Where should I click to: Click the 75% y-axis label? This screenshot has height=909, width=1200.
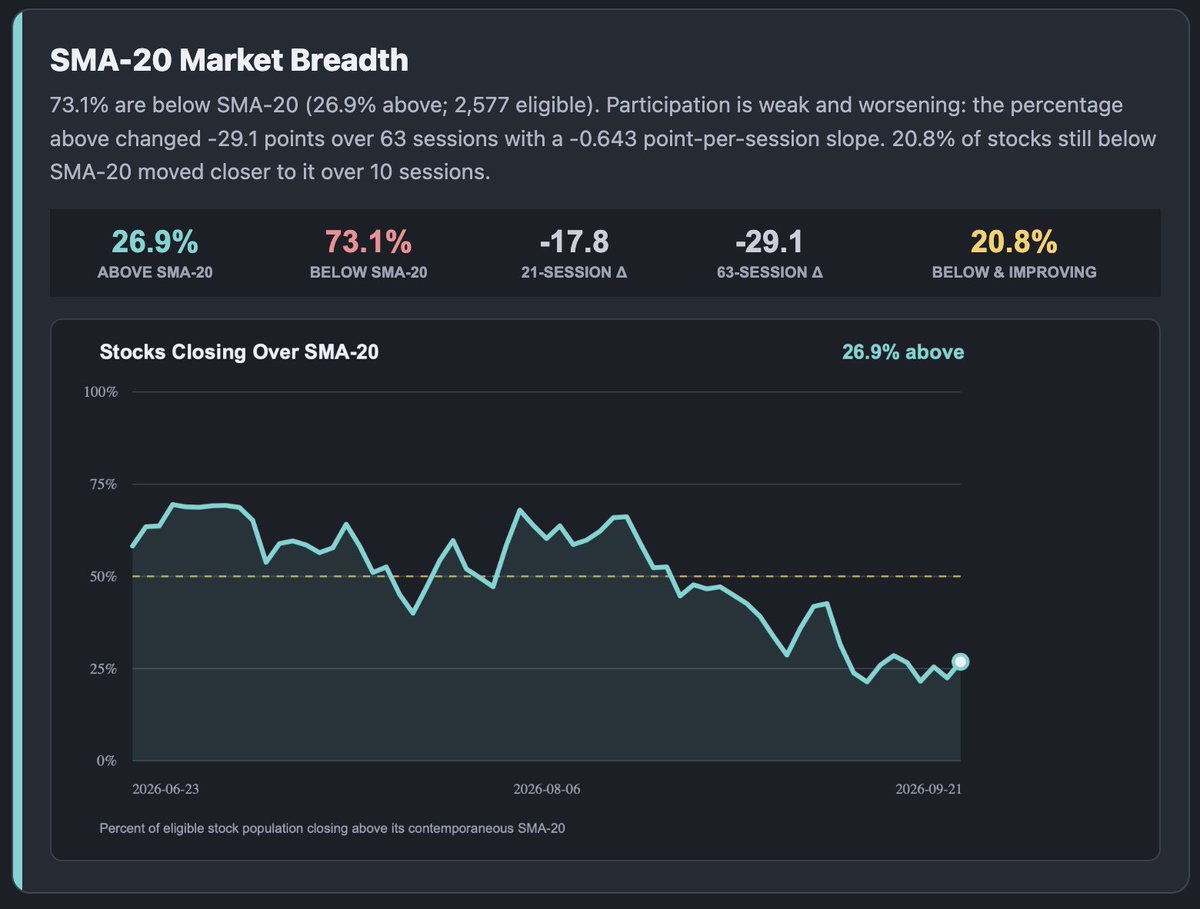[x=104, y=484]
